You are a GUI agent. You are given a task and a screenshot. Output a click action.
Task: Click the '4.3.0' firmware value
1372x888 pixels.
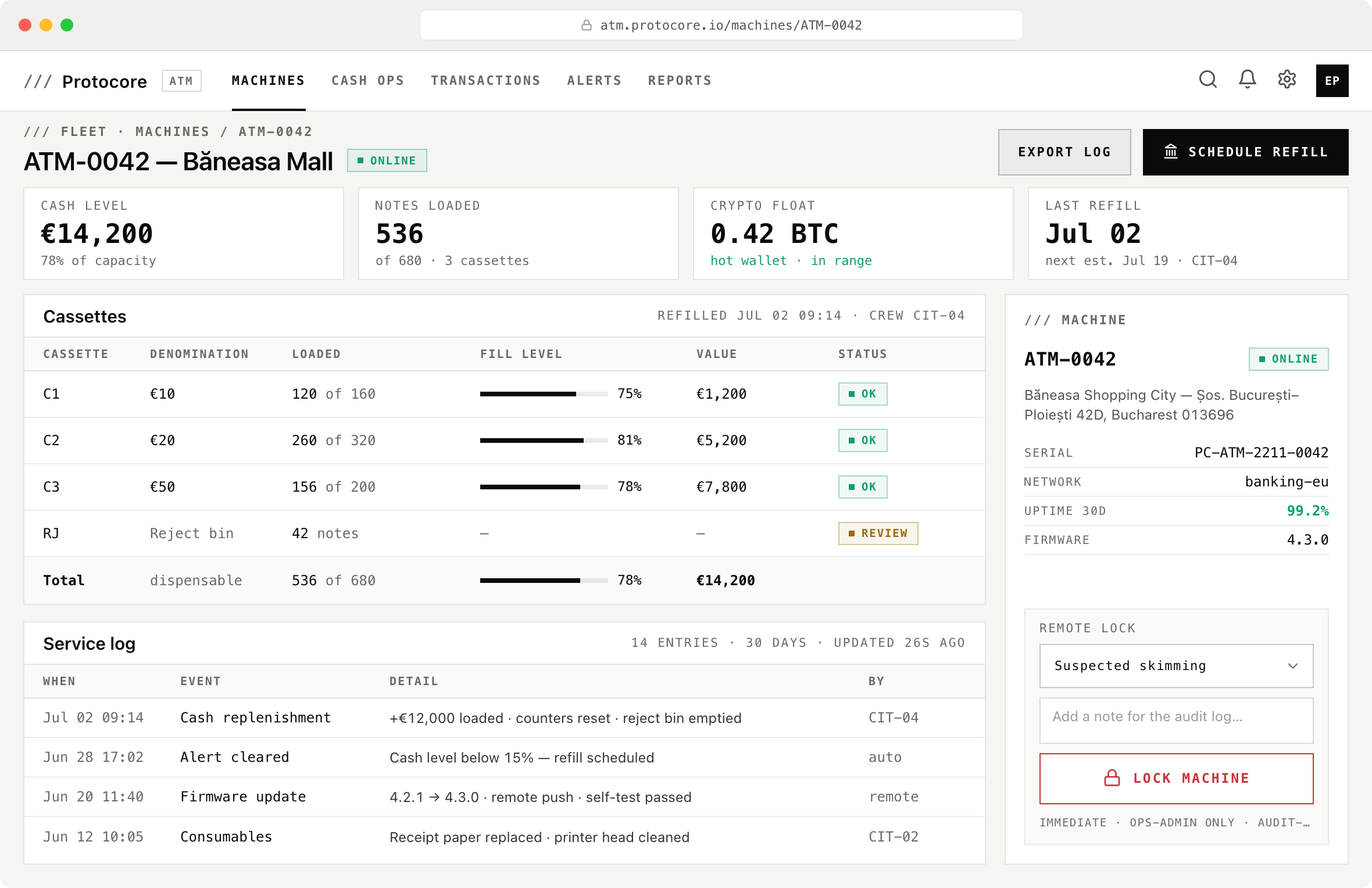tap(1307, 540)
